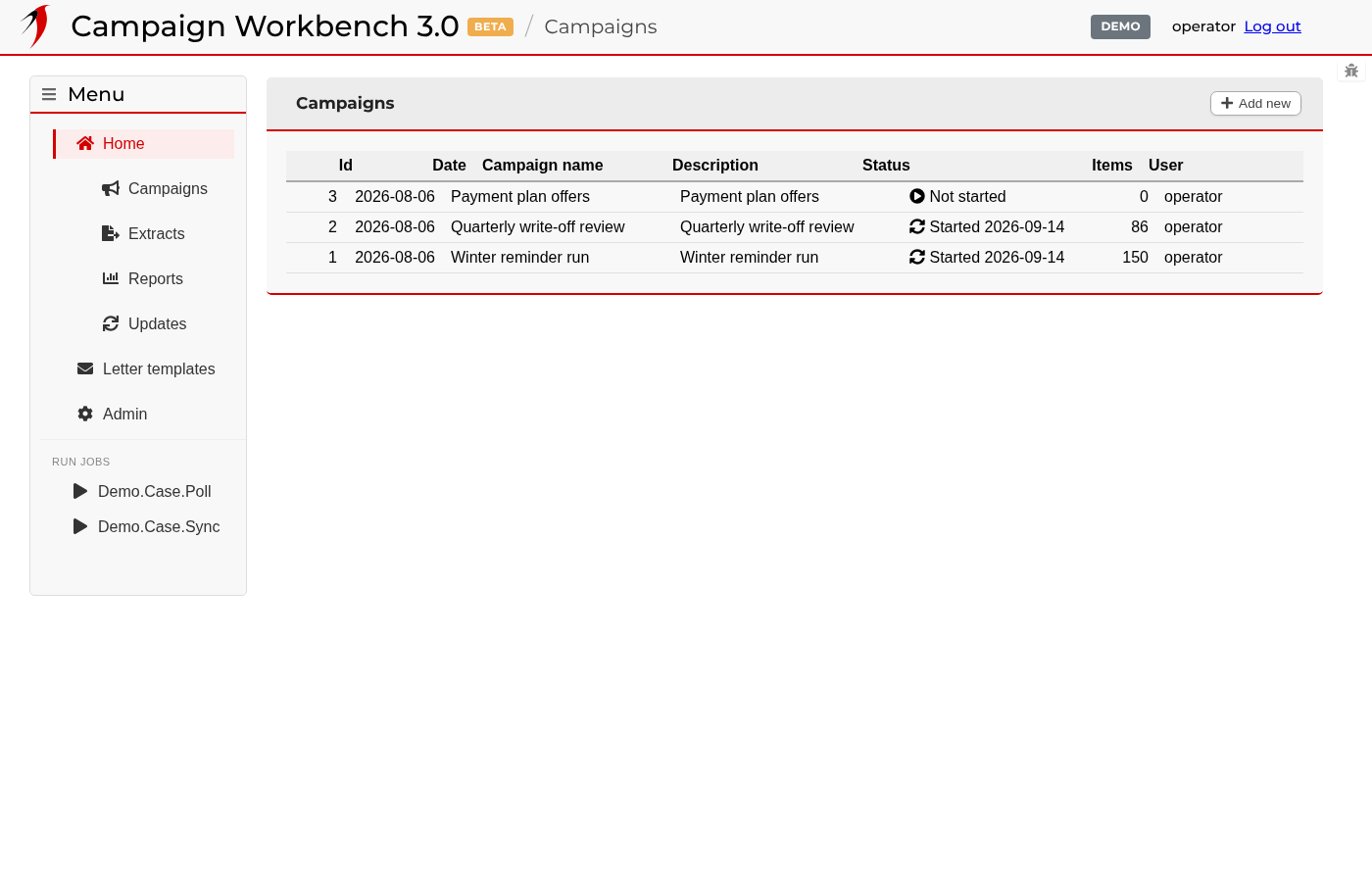Open campaign 'Payment plan offers' name cell
Viewport: 1372px width, 882px height.
click(x=520, y=196)
